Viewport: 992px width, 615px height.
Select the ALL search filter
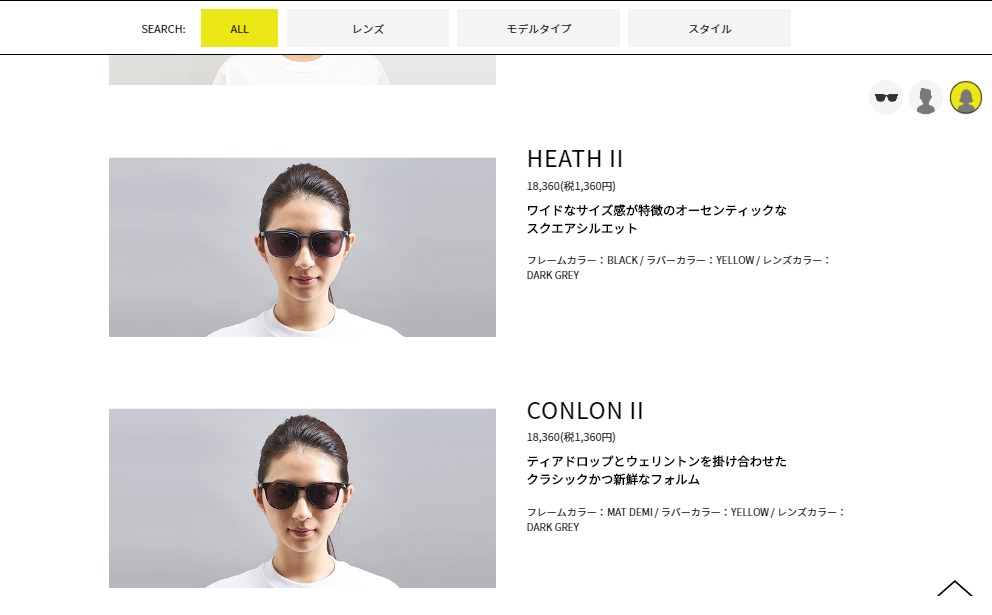pyautogui.click(x=239, y=28)
